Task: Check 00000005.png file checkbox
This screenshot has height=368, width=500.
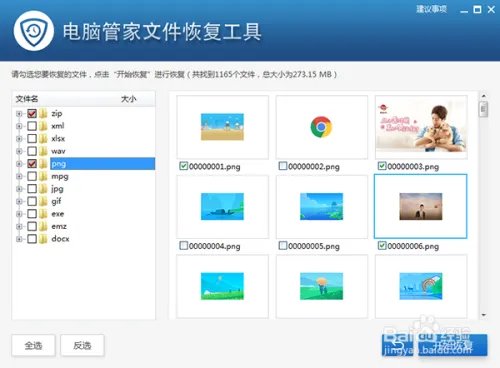Action: point(283,246)
